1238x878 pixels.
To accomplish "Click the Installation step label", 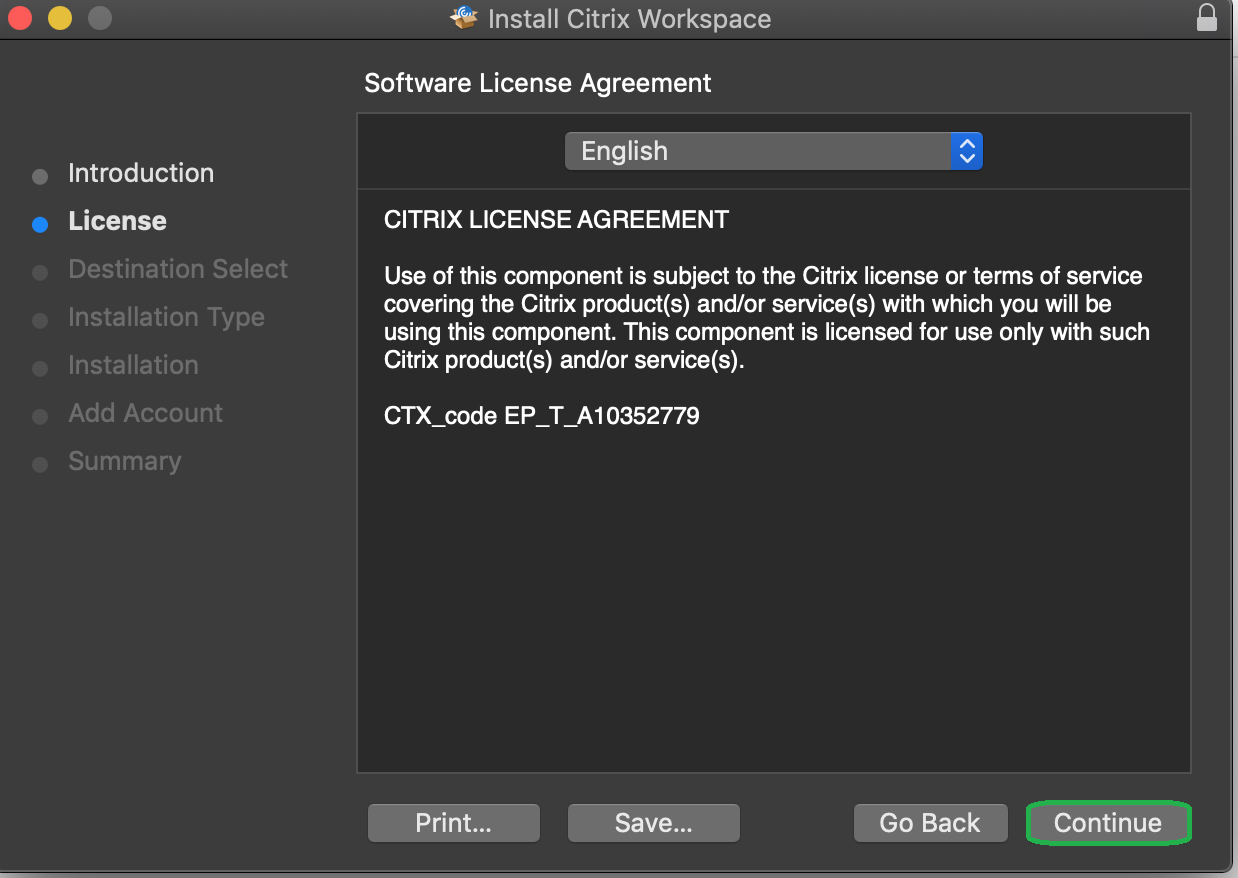I will [x=133, y=365].
